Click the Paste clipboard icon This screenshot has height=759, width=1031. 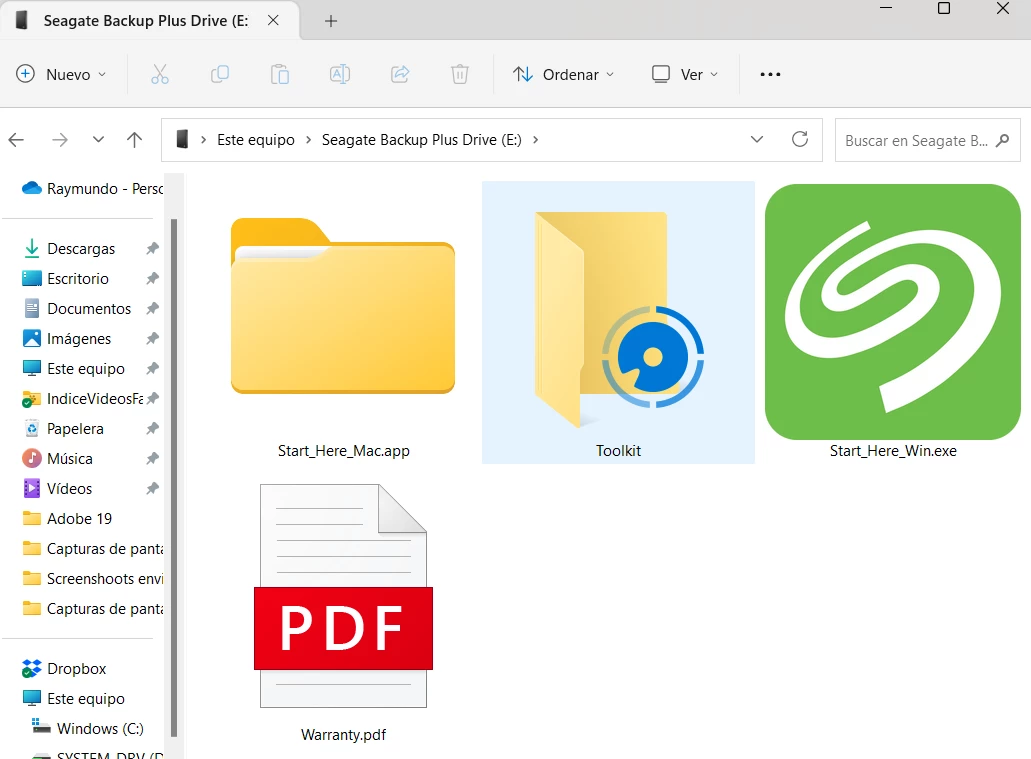tap(279, 74)
